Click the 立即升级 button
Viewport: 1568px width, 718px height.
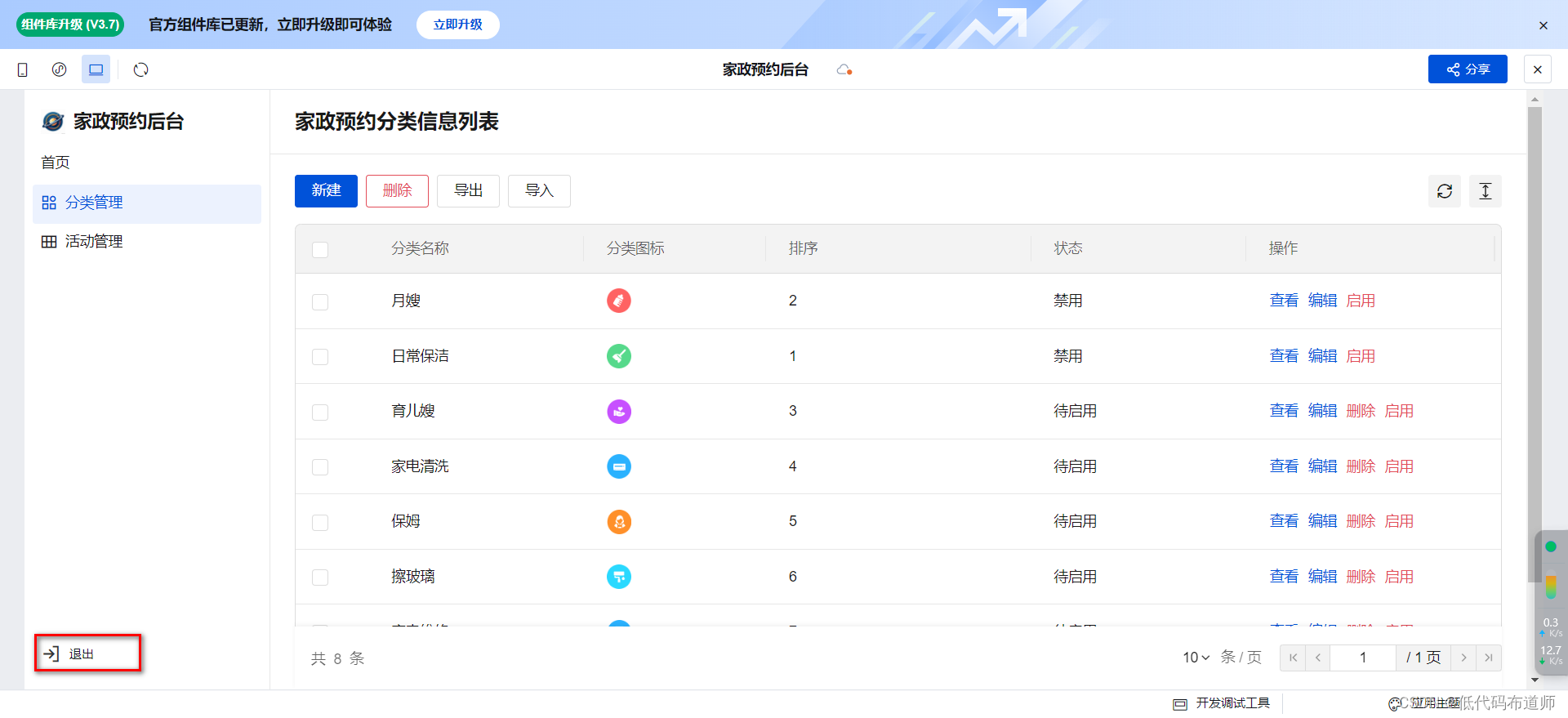click(457, 25)
